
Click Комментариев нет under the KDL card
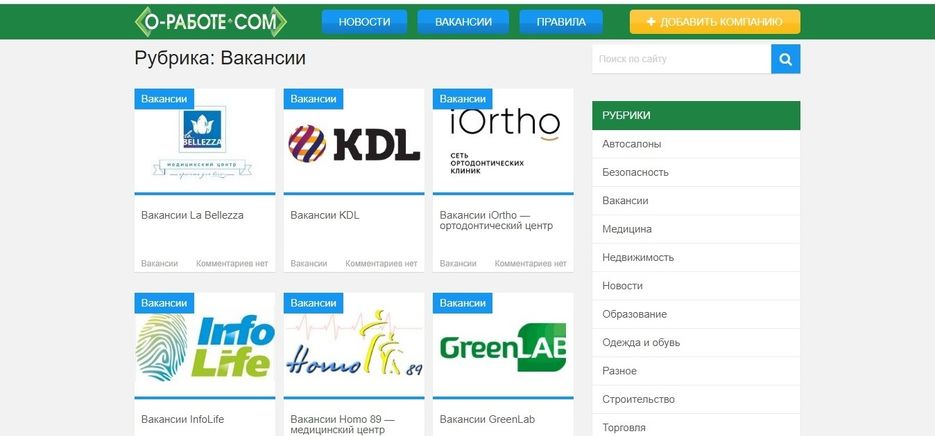point(381,264)
